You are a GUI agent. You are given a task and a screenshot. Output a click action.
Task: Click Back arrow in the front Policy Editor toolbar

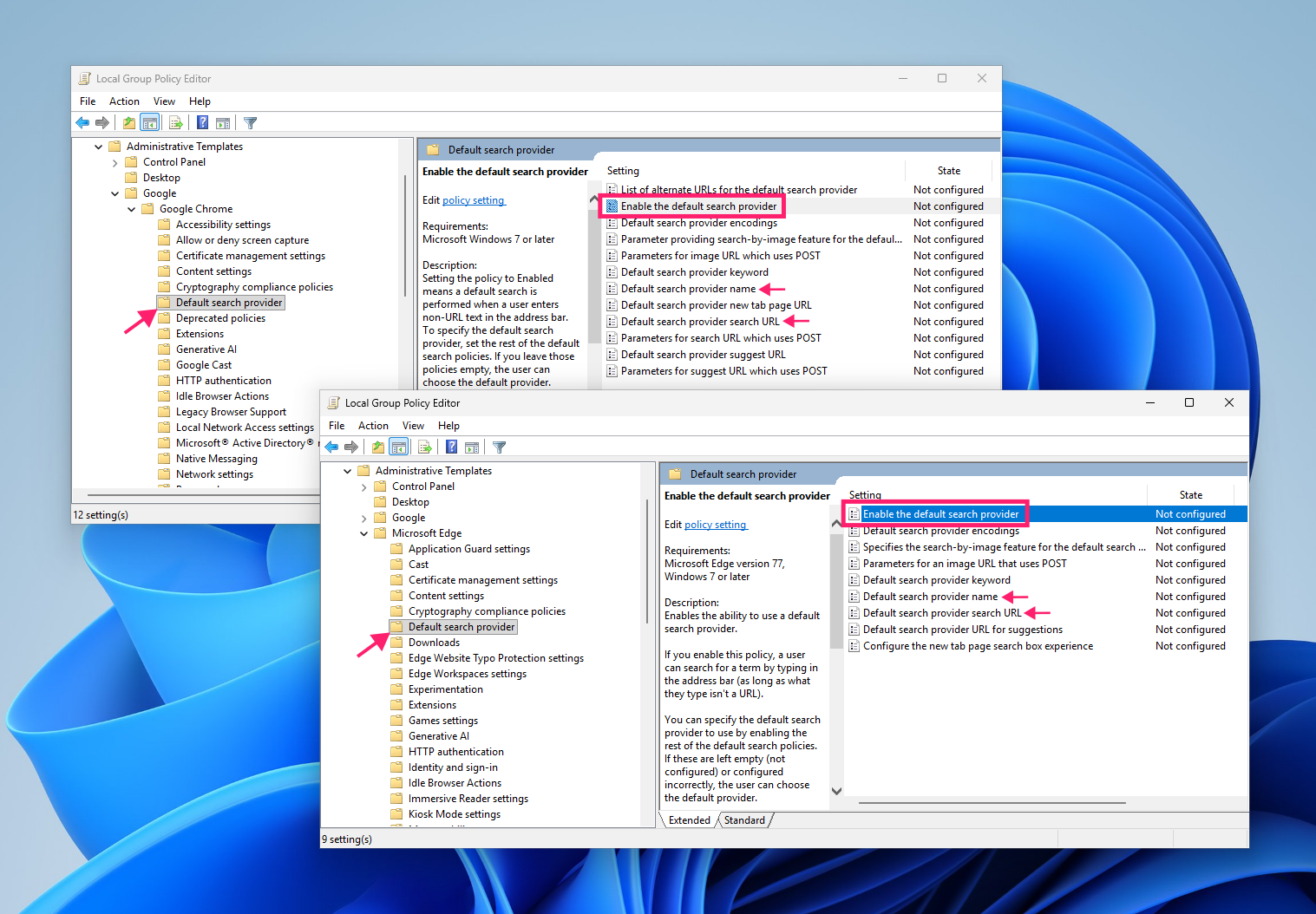331,447
